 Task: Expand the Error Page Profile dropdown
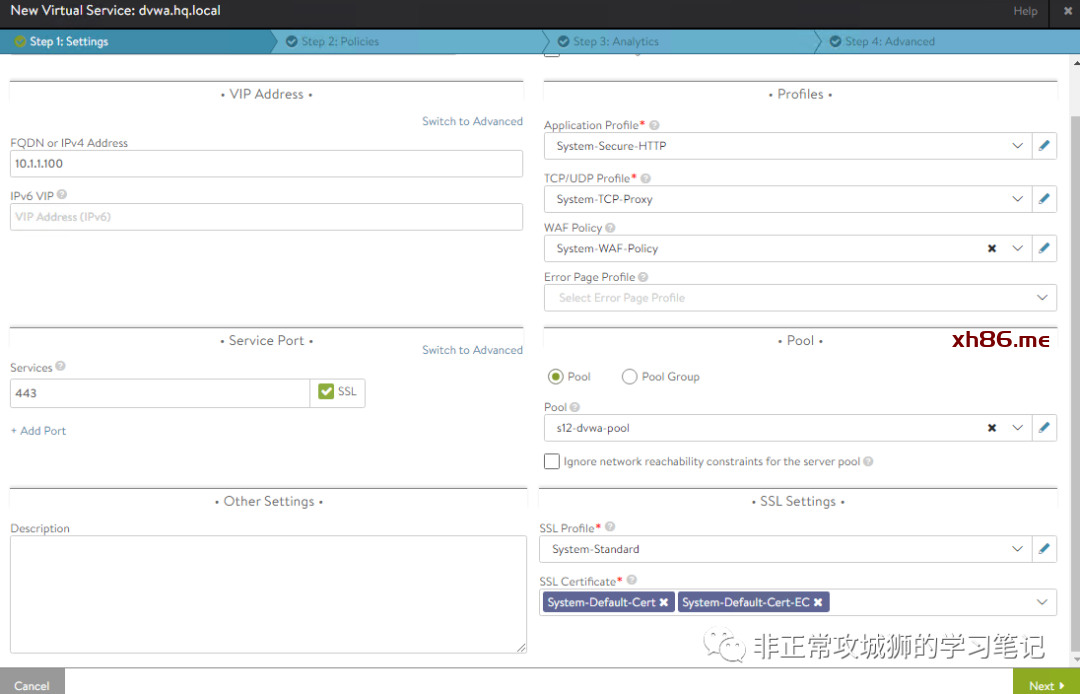tap(1043, 298)
